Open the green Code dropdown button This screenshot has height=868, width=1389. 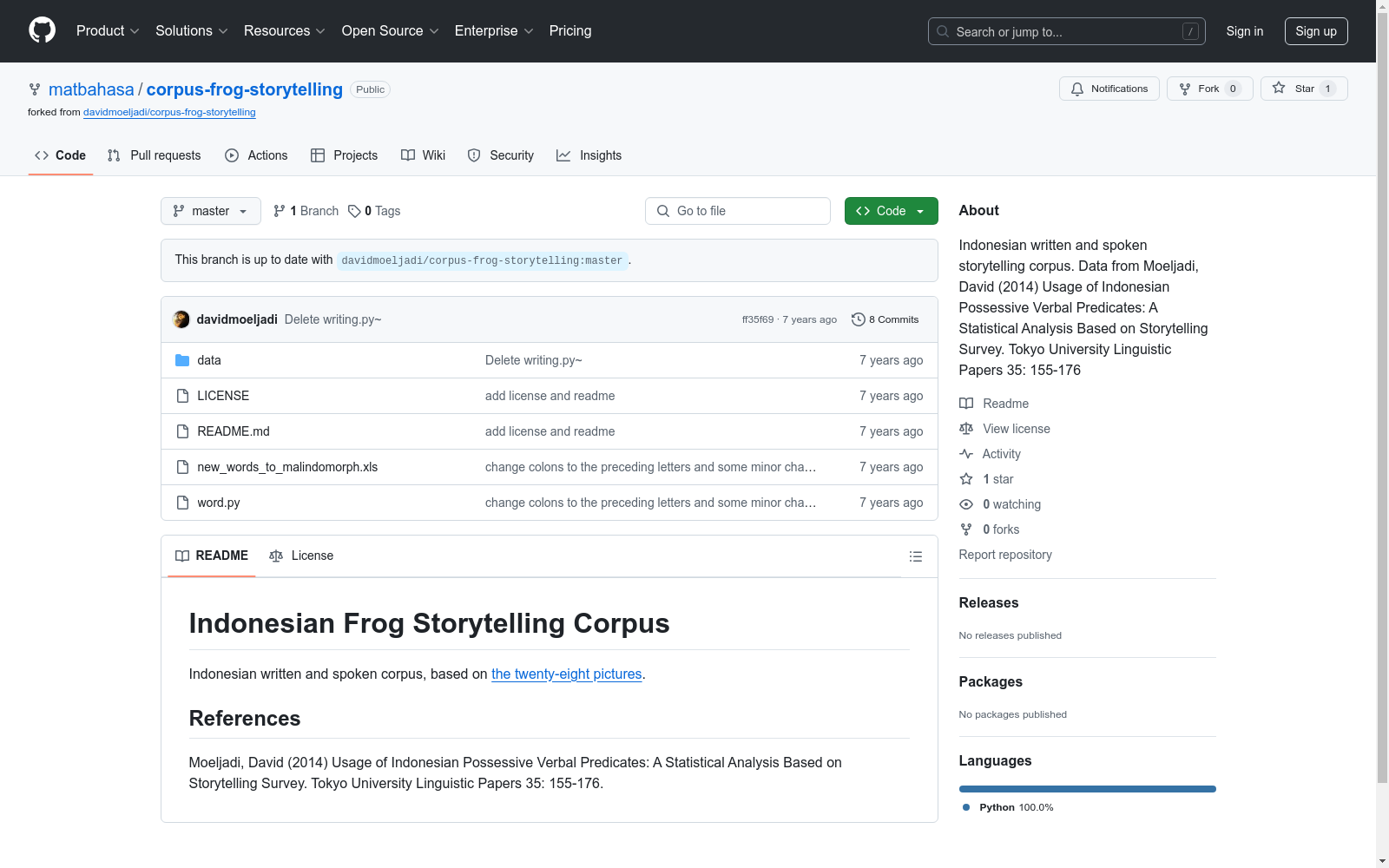892,211
